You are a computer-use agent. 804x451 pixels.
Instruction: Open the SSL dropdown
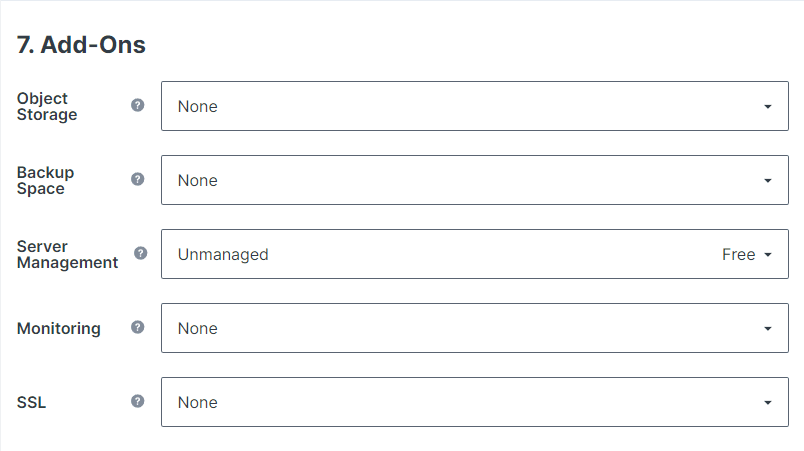[475, 402]
